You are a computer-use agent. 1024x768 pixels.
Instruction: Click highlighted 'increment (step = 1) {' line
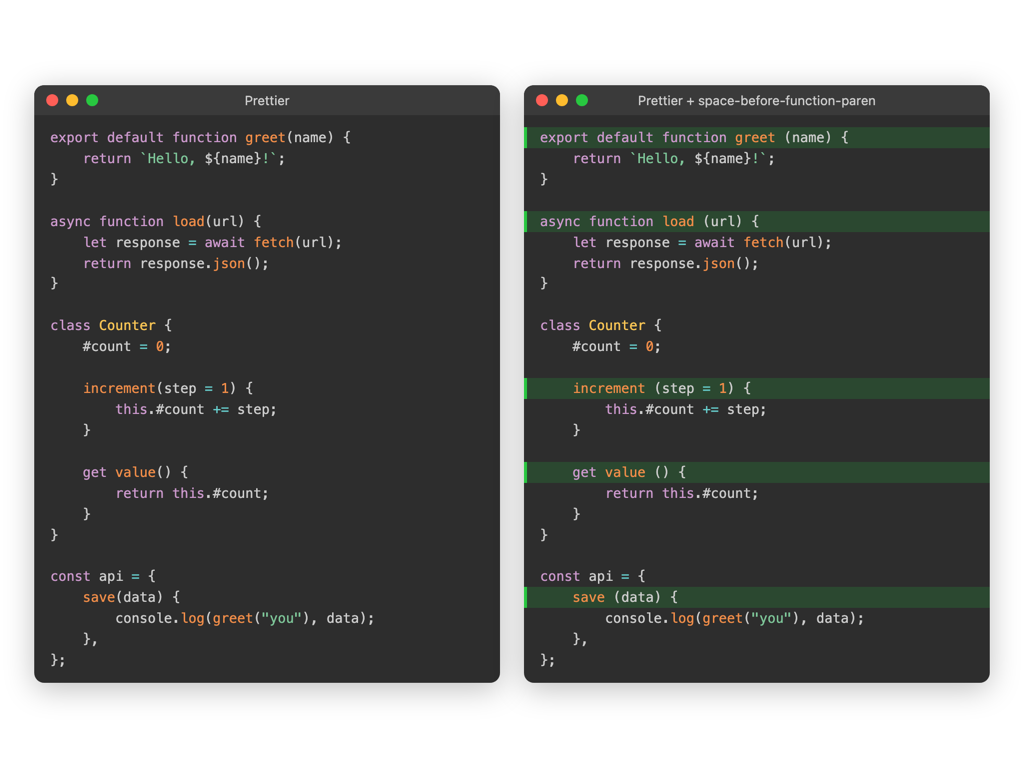(758, 389)
